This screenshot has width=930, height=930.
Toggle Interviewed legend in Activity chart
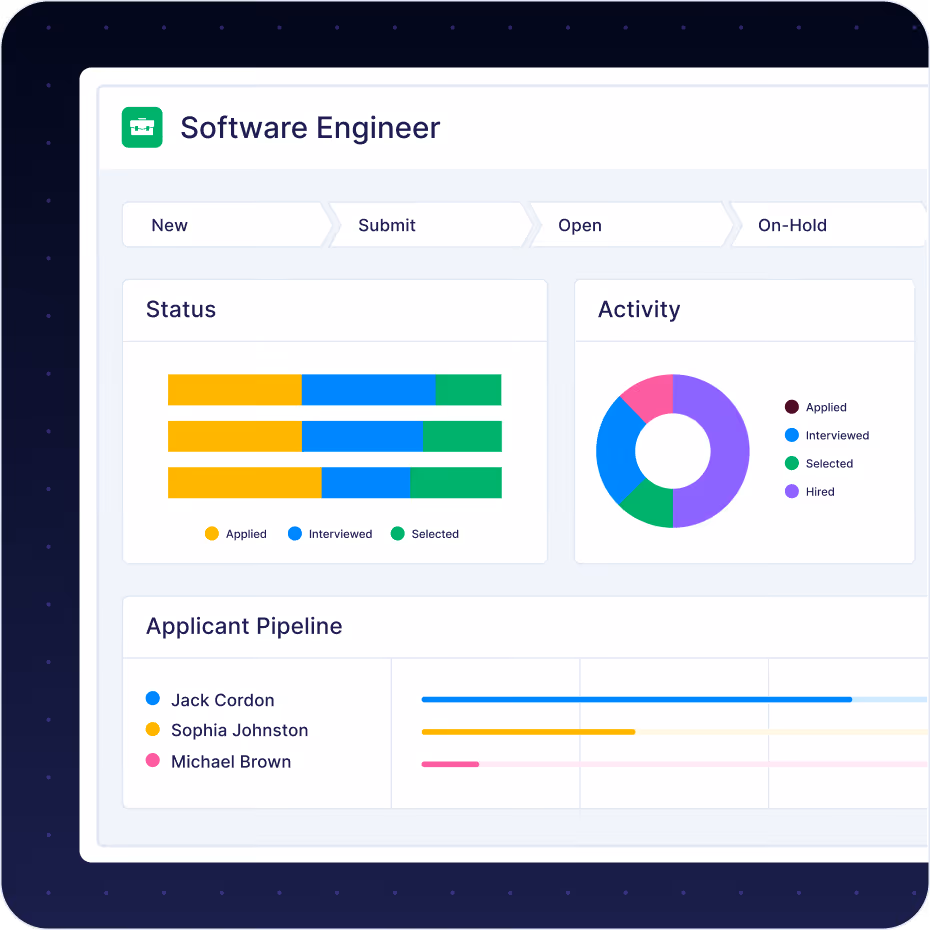(x=827, y=435)
